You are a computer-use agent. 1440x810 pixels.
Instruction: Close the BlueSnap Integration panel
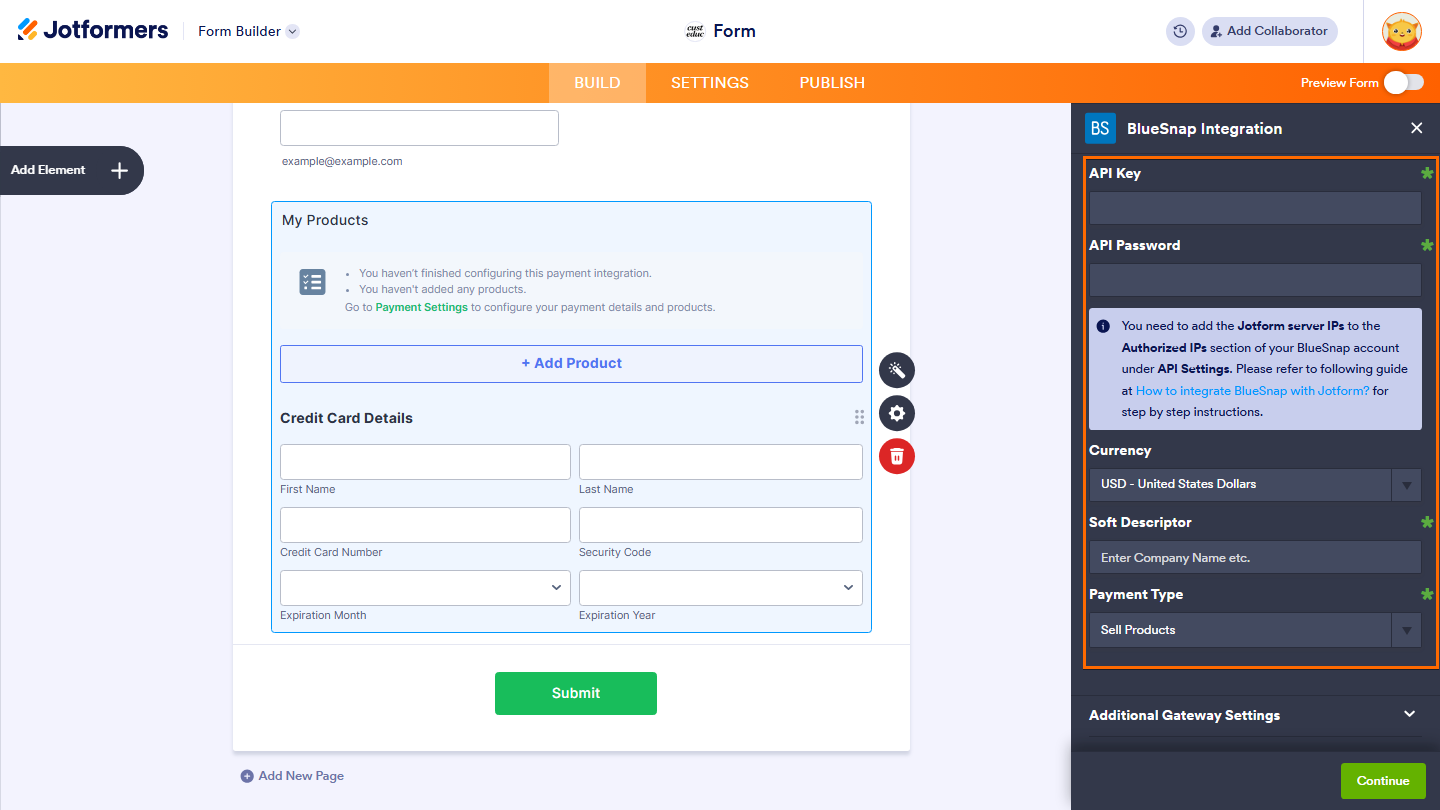[1417, 128]
